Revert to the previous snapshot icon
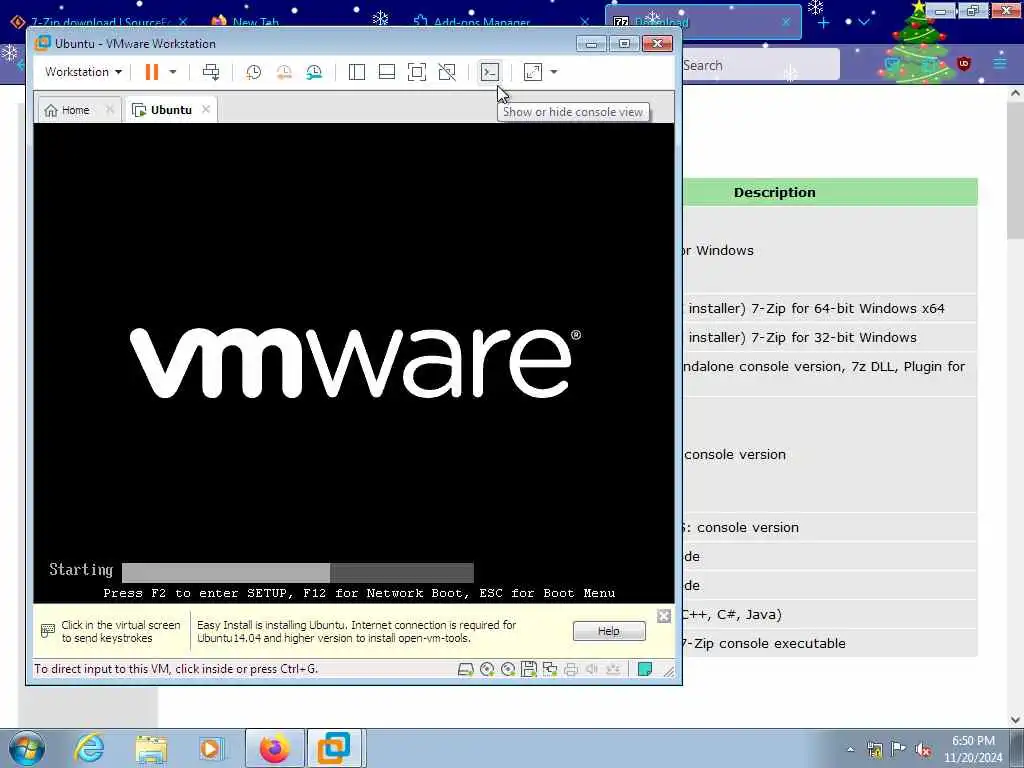Viewport: 1024px width, 768px height. point(284,72)
